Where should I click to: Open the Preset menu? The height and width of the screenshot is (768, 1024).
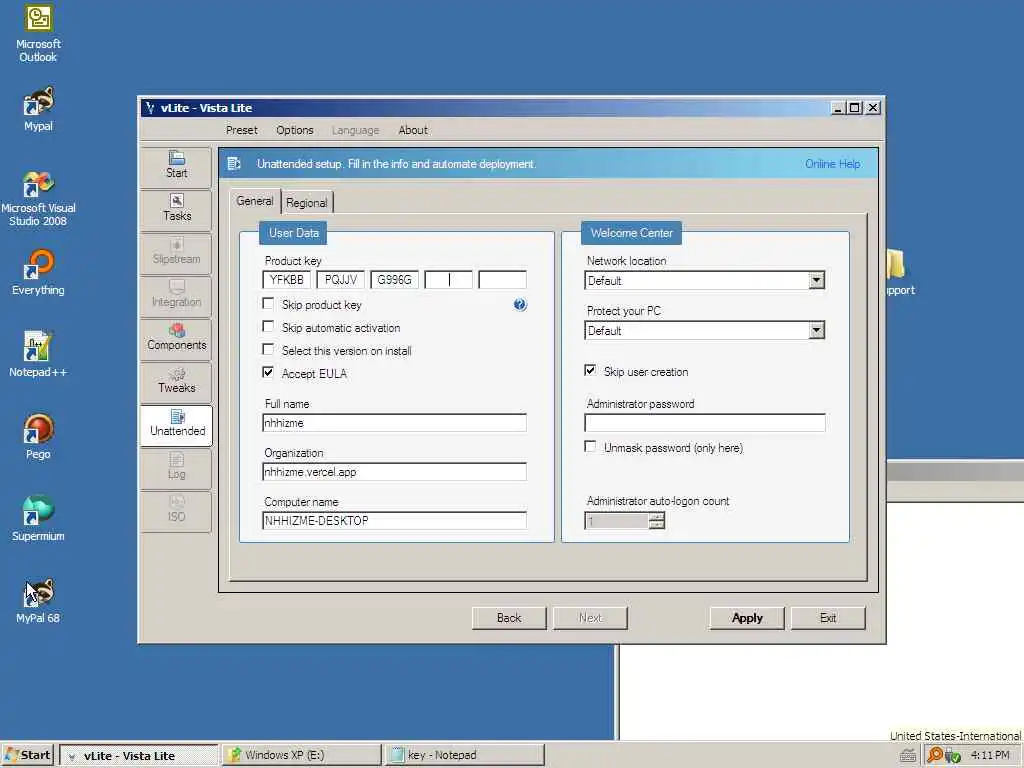point(242,130)
